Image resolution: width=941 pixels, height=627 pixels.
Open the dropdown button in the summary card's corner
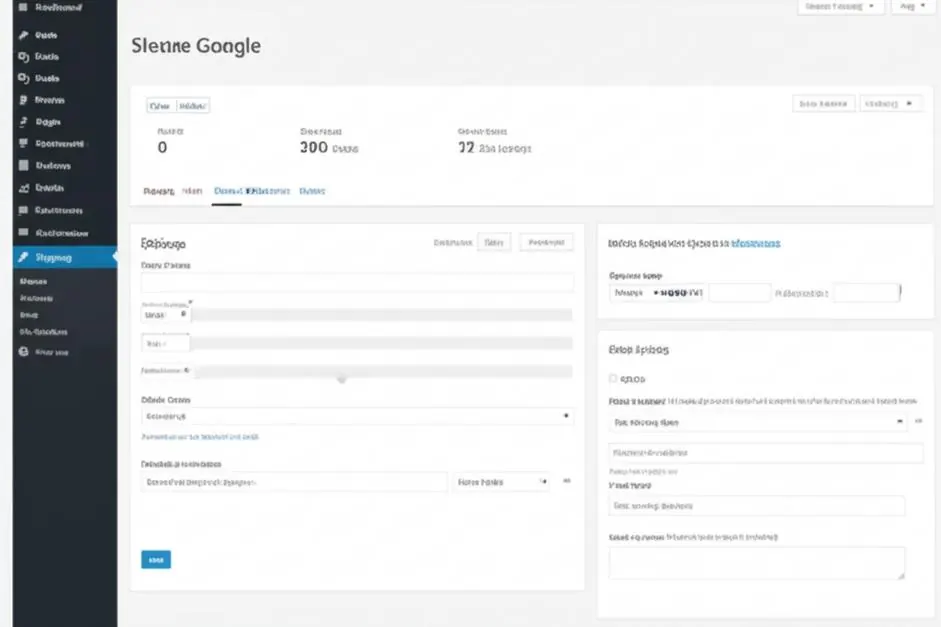[890, 104]
